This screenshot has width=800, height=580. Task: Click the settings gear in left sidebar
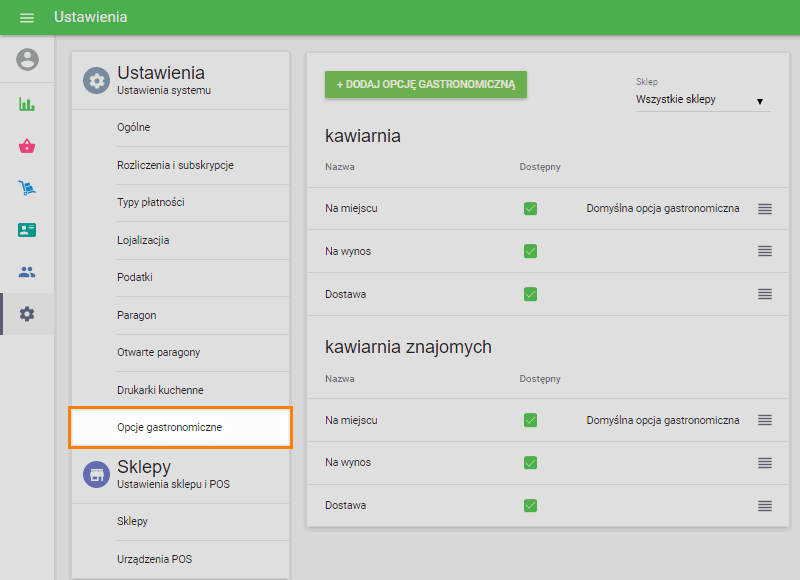coord(27,314)
